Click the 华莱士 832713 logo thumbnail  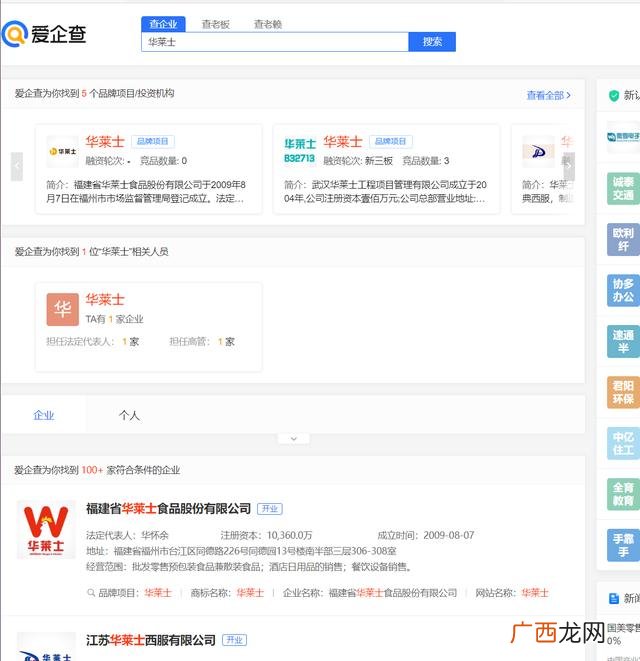pyautogui.click(x=300, y=151)
